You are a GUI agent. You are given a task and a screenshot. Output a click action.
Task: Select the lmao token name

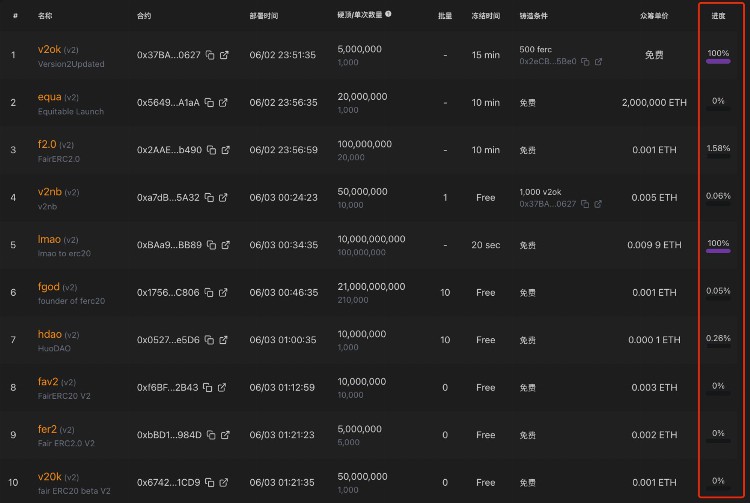(50, 239)
